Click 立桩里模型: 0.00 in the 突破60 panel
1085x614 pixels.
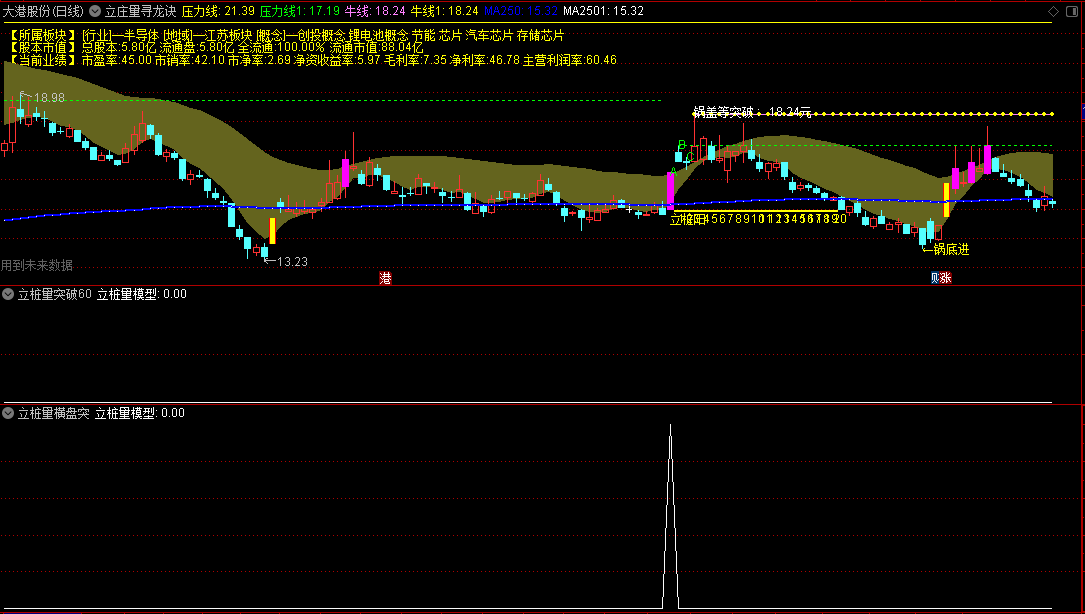[141, 294]
